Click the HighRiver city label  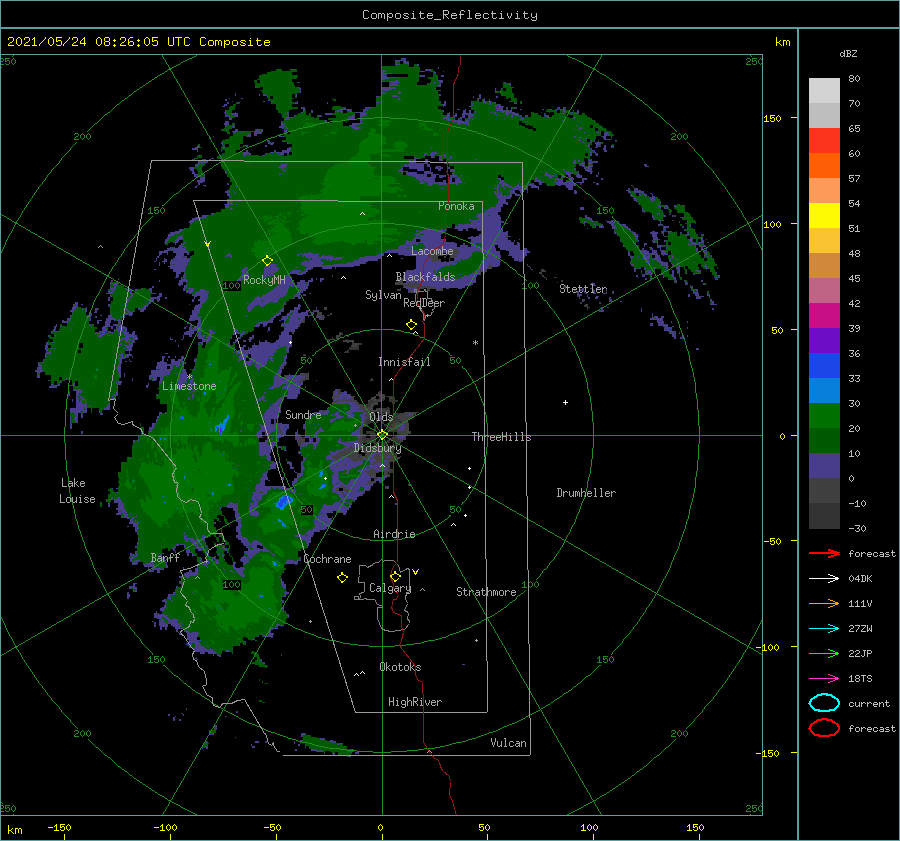coord(415,702)
